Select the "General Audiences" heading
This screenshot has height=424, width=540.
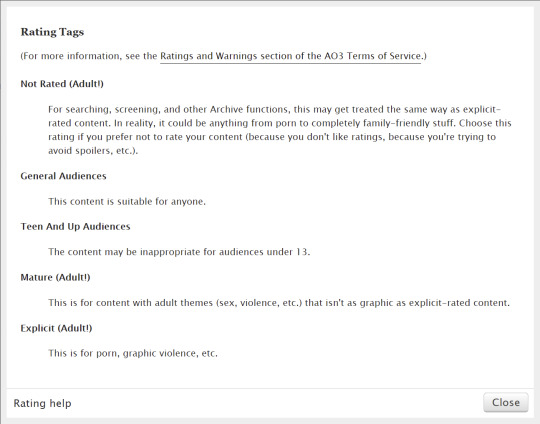pos(63,176)
